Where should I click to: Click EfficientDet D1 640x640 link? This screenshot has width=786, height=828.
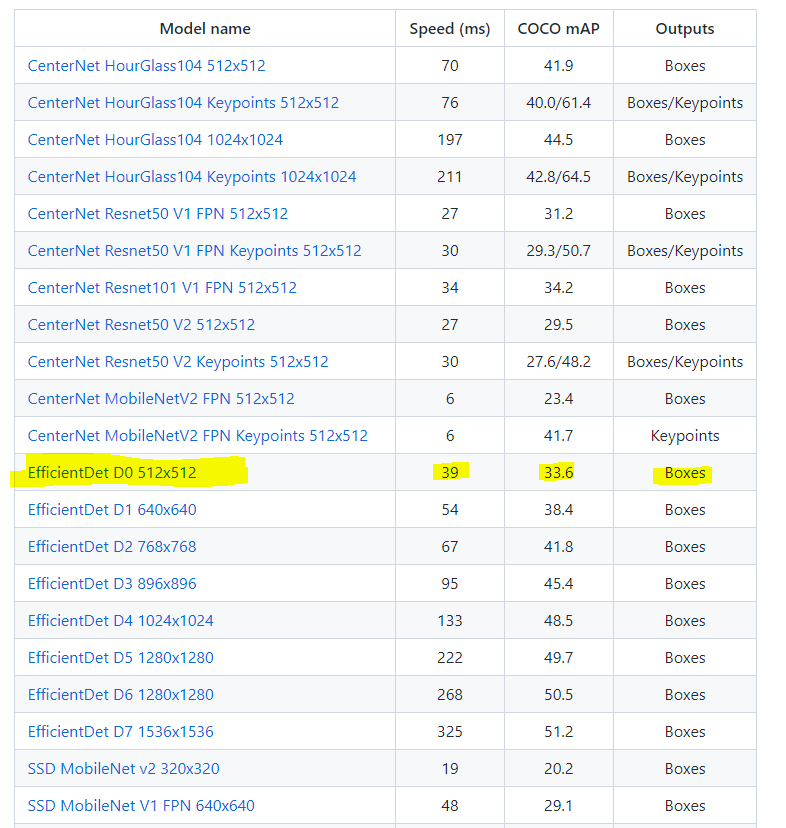pyautogui.click(x=112, y=509)
